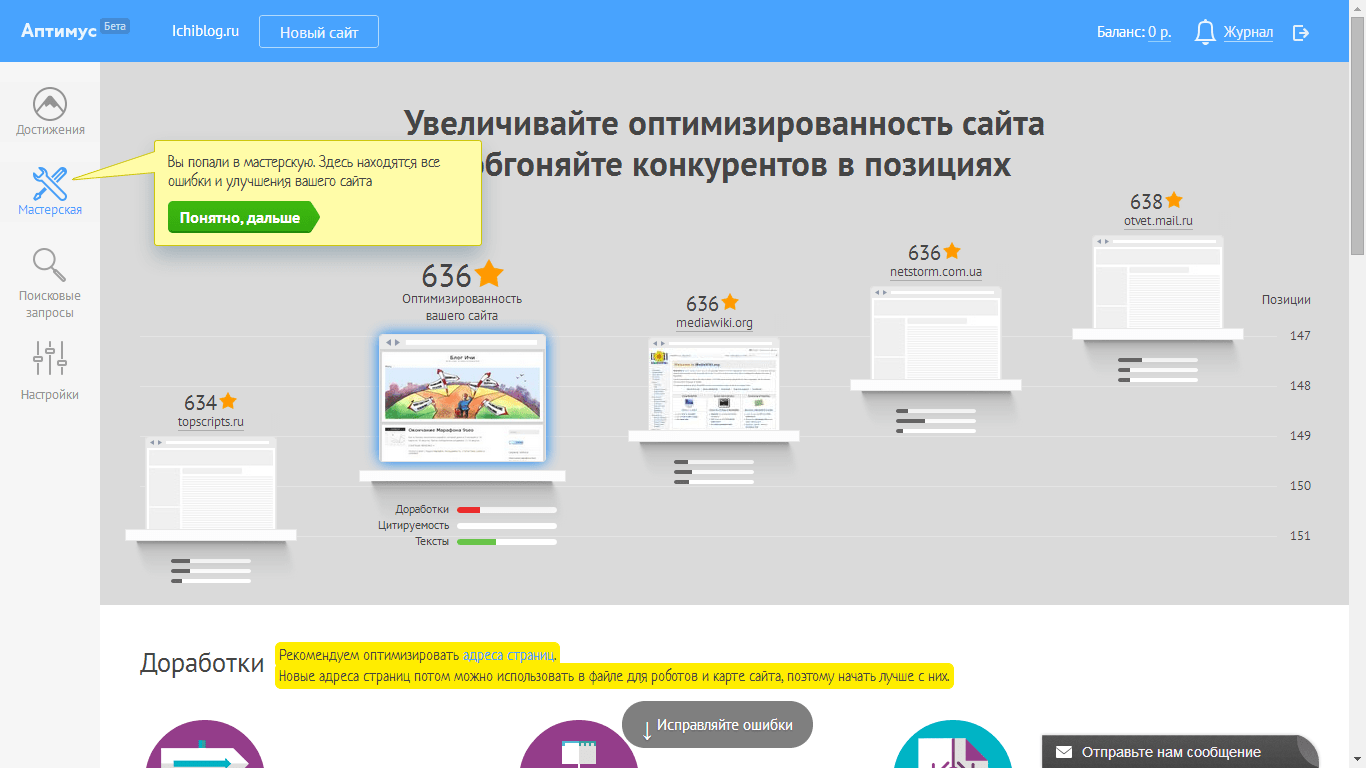Click the Доработки section heading
Image resolution: width=1366 pixels, height=768 pixels.
[x=202, y=663]
